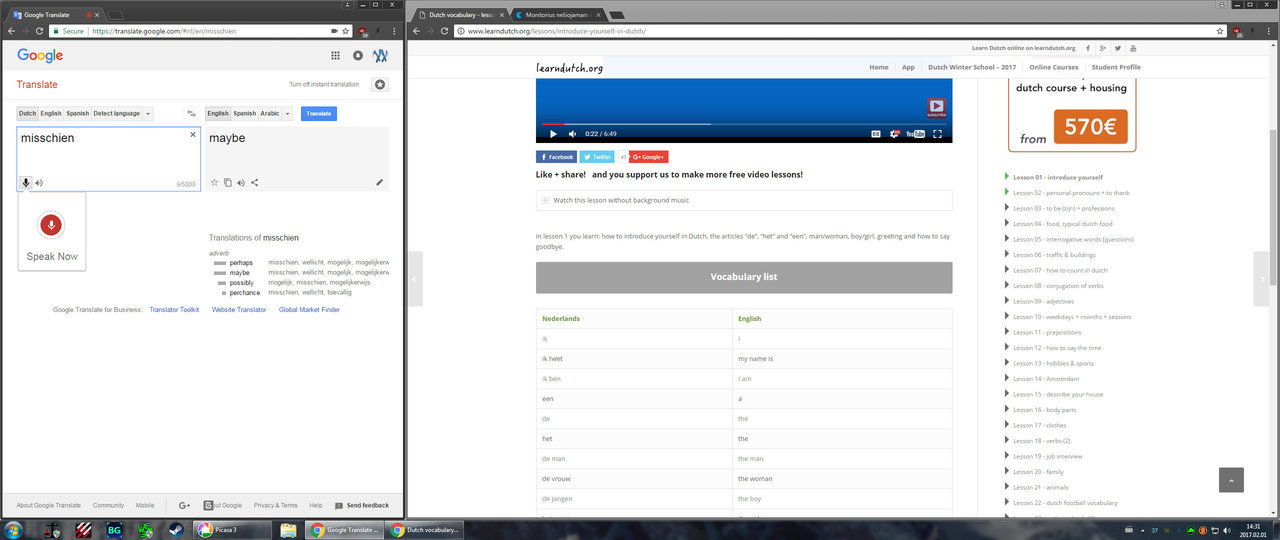1280x540 pixels.
Task: Open the Translator Toolkit link
Action: [174, 310]
